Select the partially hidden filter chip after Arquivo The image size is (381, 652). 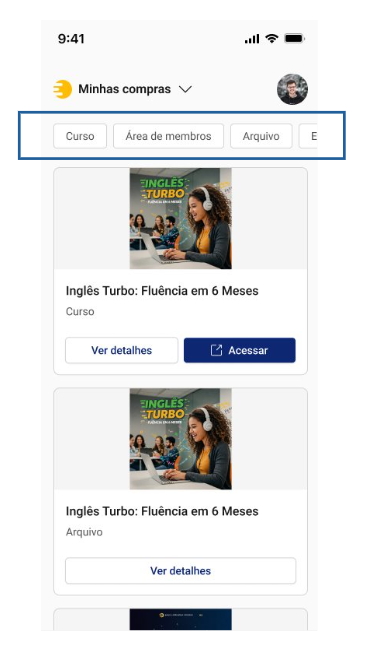pos(308,136)
